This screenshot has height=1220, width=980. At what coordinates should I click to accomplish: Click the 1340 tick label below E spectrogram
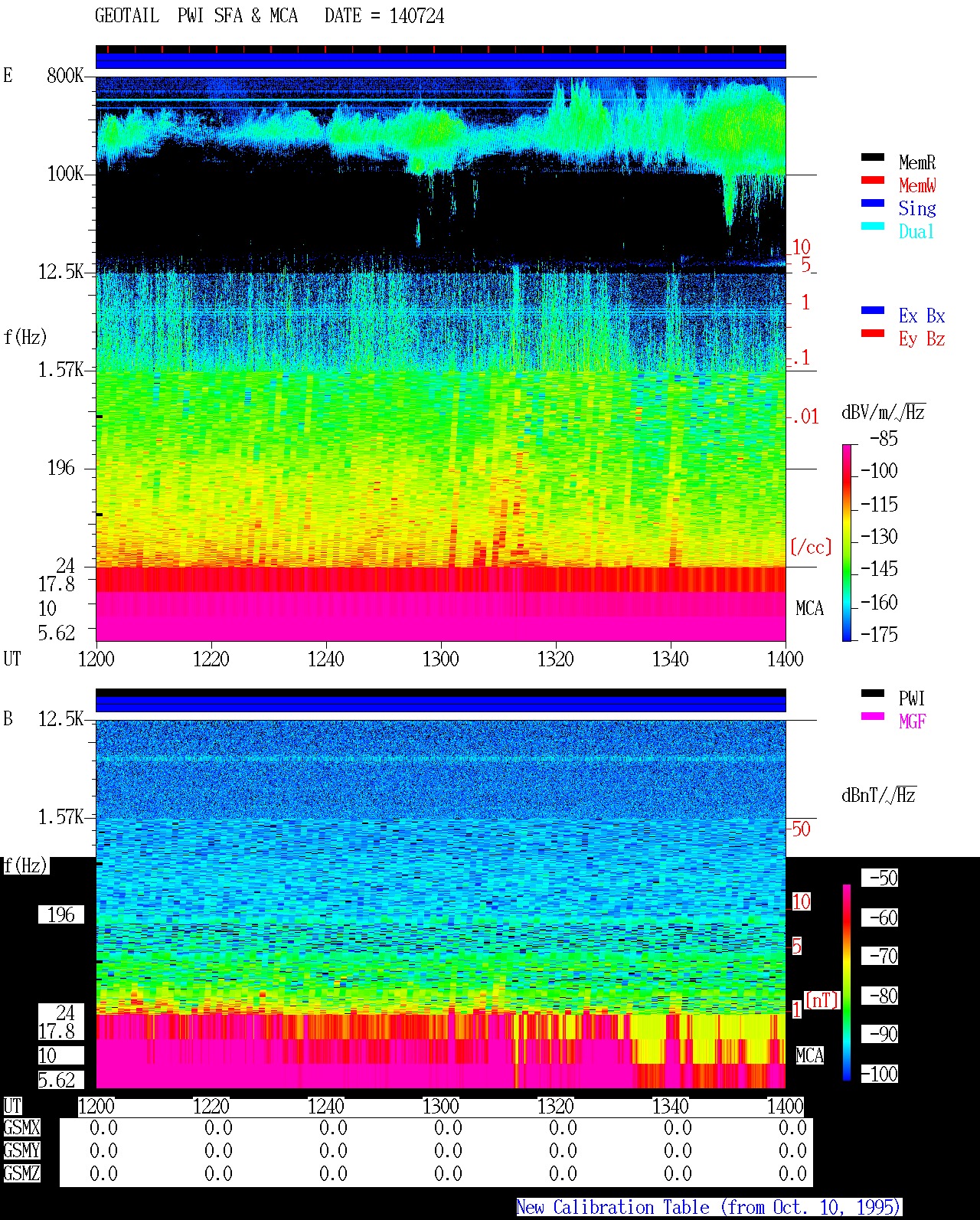[671, 659]
